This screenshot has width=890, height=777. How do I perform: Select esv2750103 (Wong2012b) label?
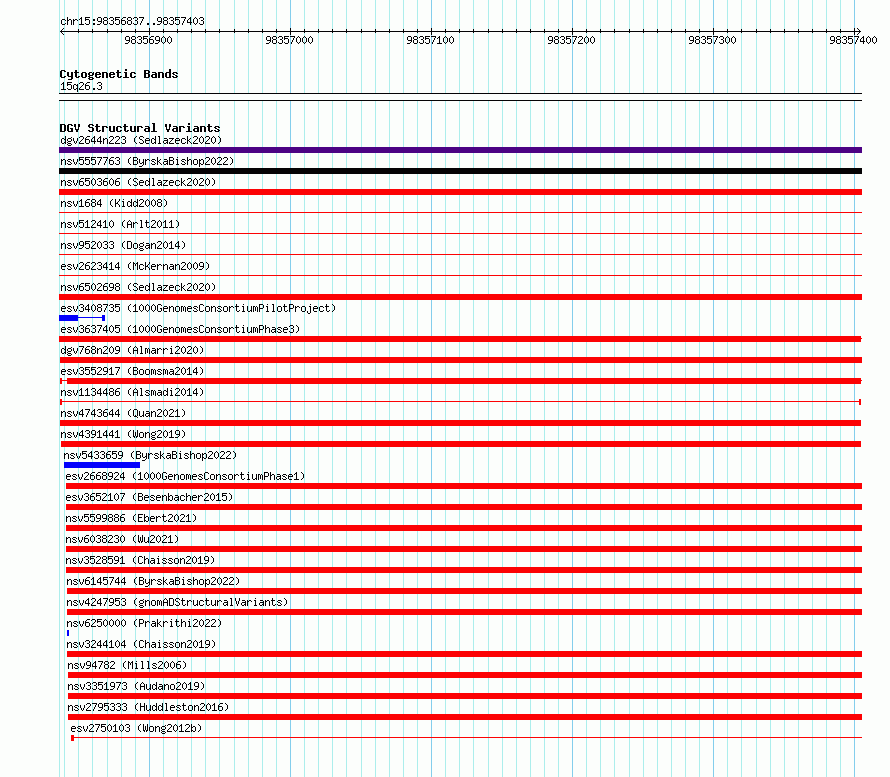136,728
